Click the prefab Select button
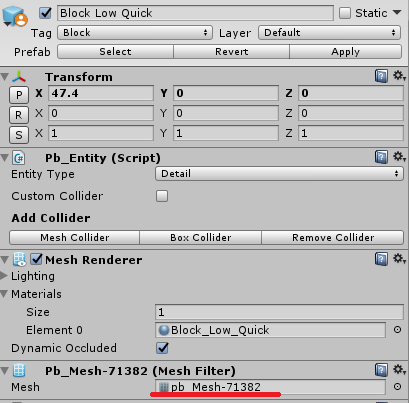 [x=115, y=52]
